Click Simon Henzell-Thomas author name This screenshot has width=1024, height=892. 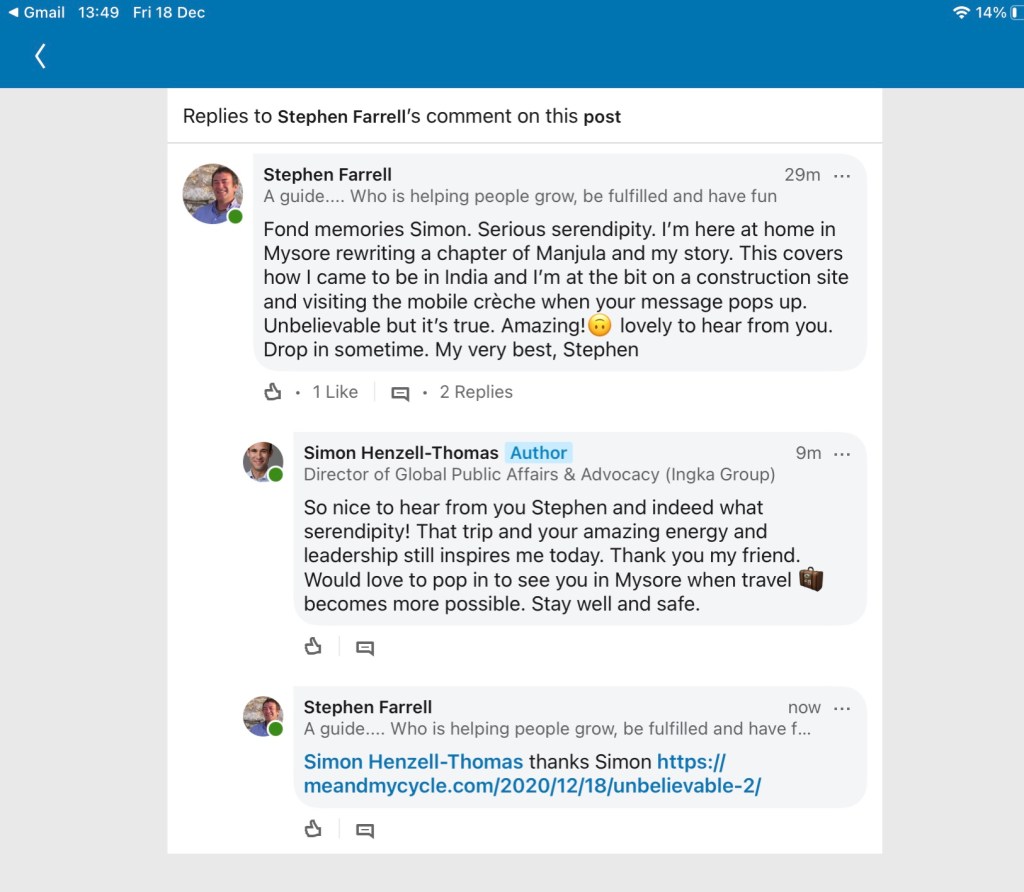[x=400, y=453]
